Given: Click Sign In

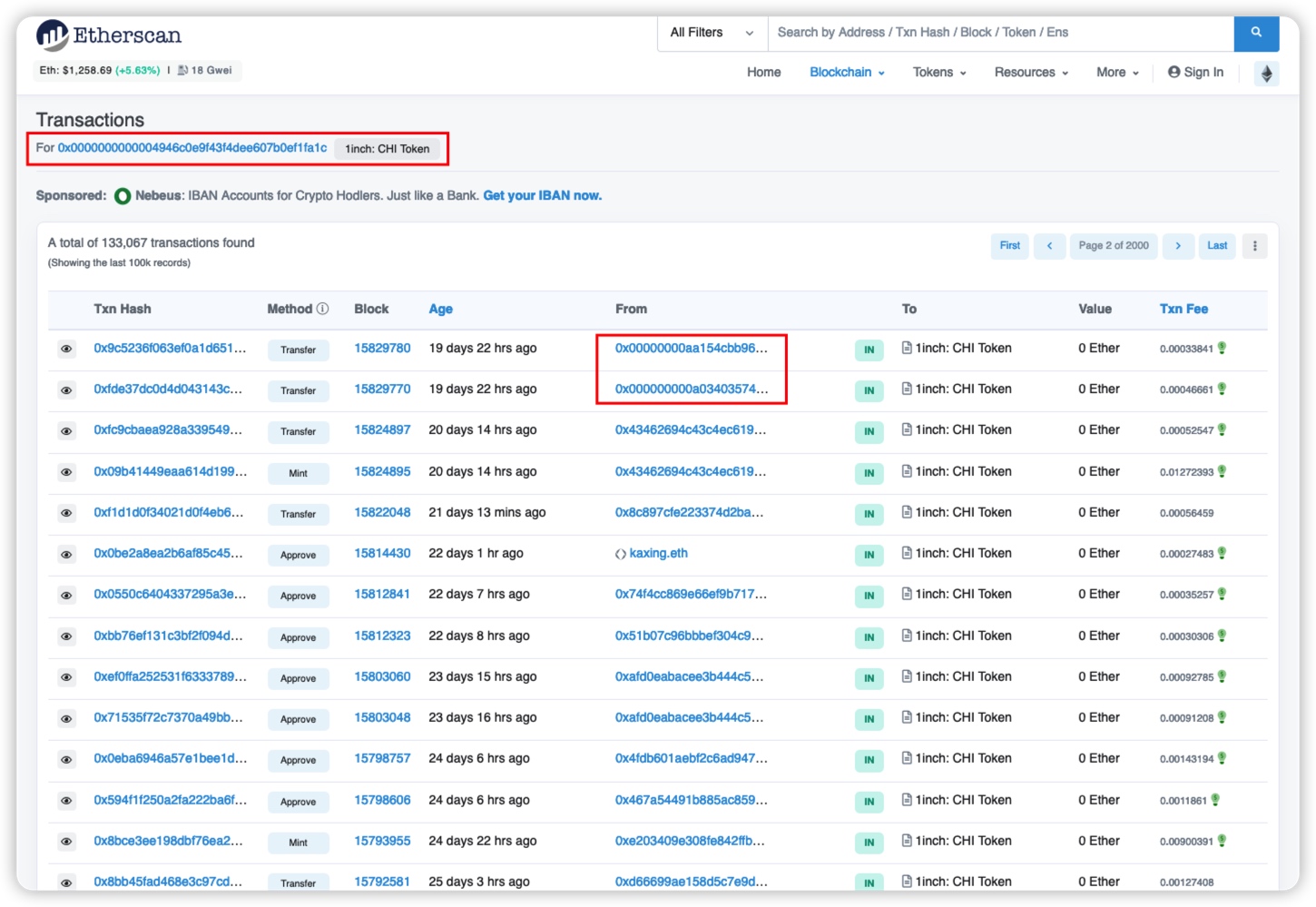Looking at the screenshot, I should pyautogui.click(x=1195, y=73).
